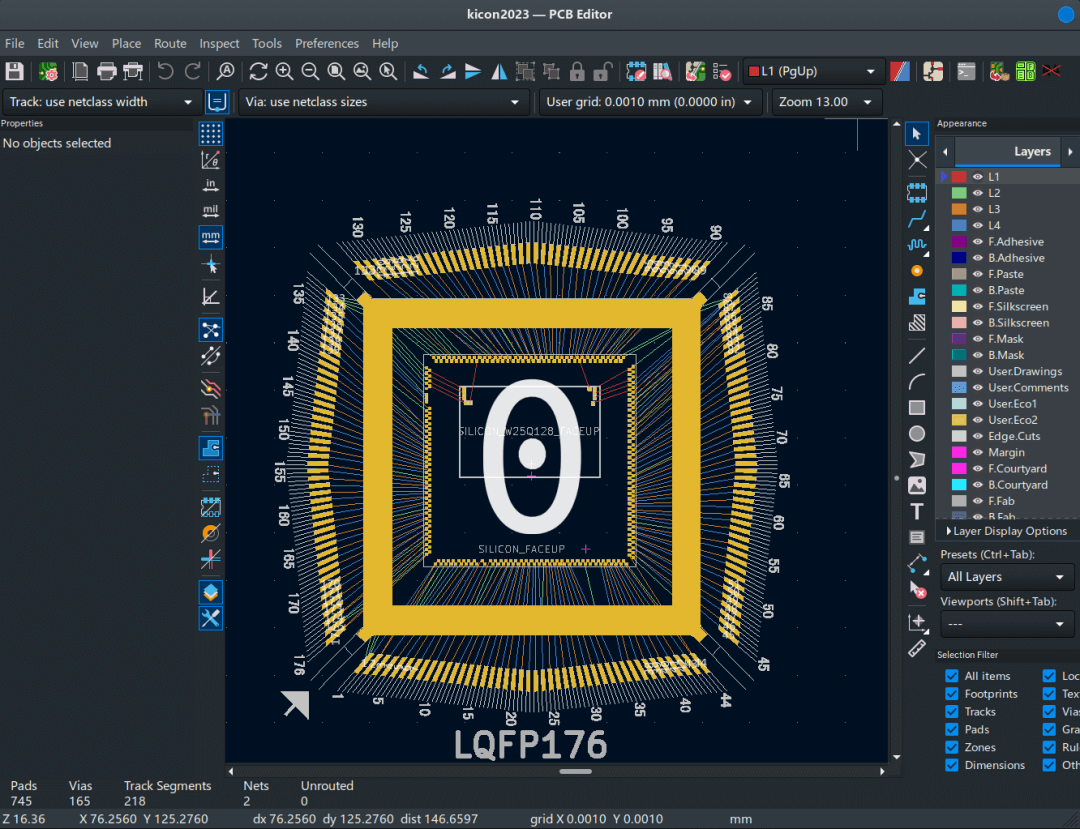The width and height of the screenshot is (1080, 829).
Task: Select the Route Tracks tool
Action: 916,219
